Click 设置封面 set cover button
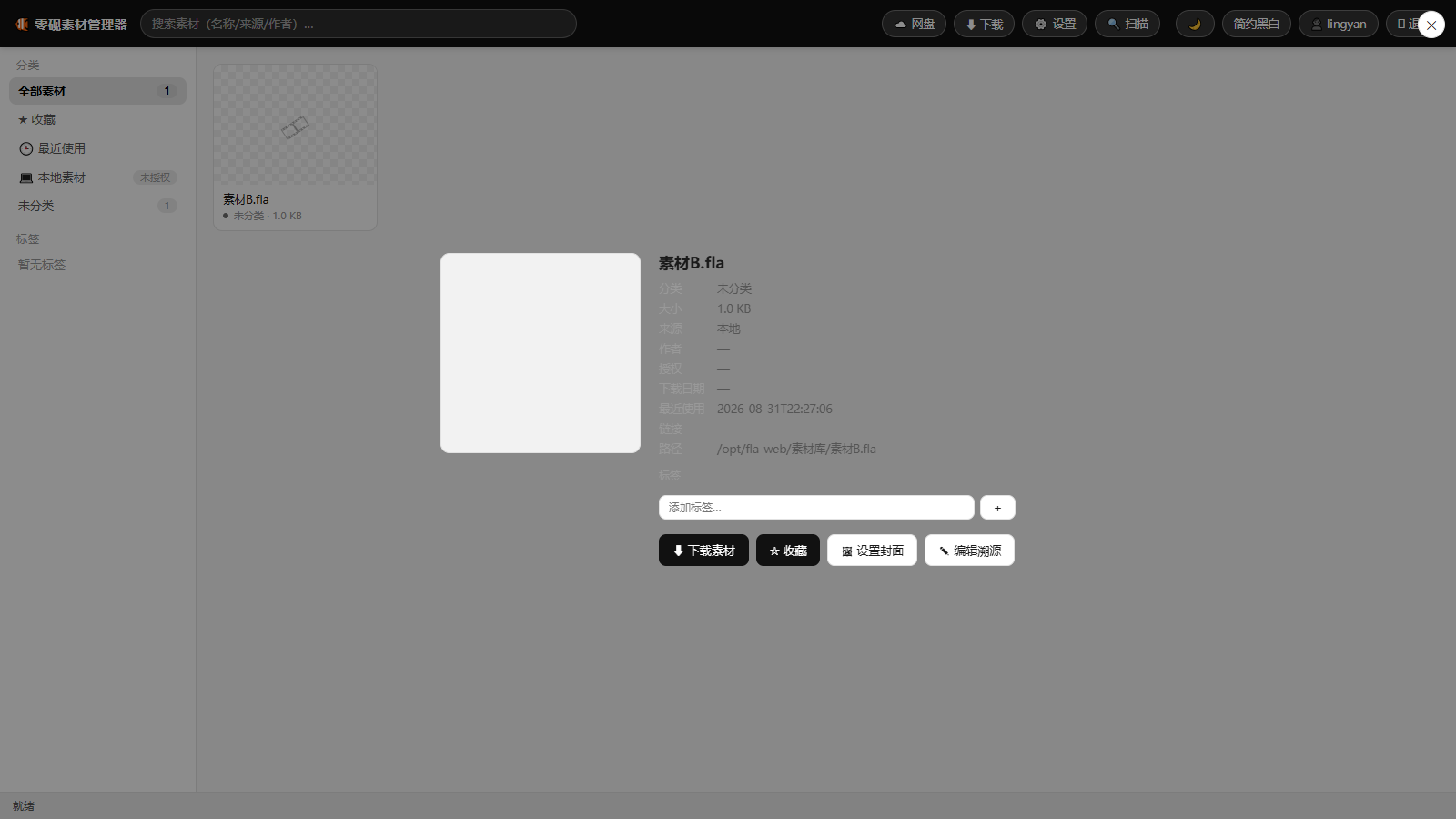The image size is (1456, 819). 872,551
